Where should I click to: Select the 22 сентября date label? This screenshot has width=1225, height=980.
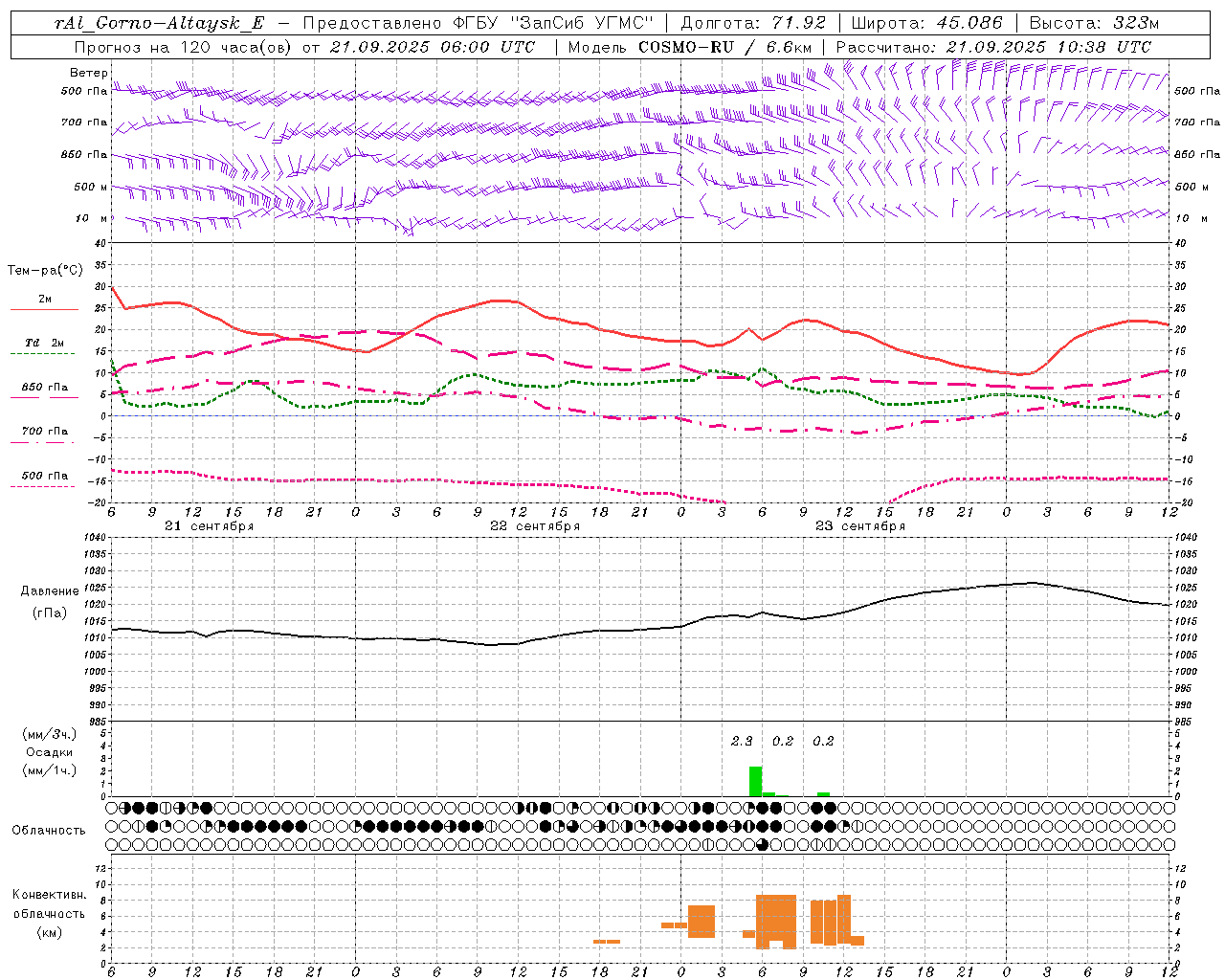click(x=534, y=526)
